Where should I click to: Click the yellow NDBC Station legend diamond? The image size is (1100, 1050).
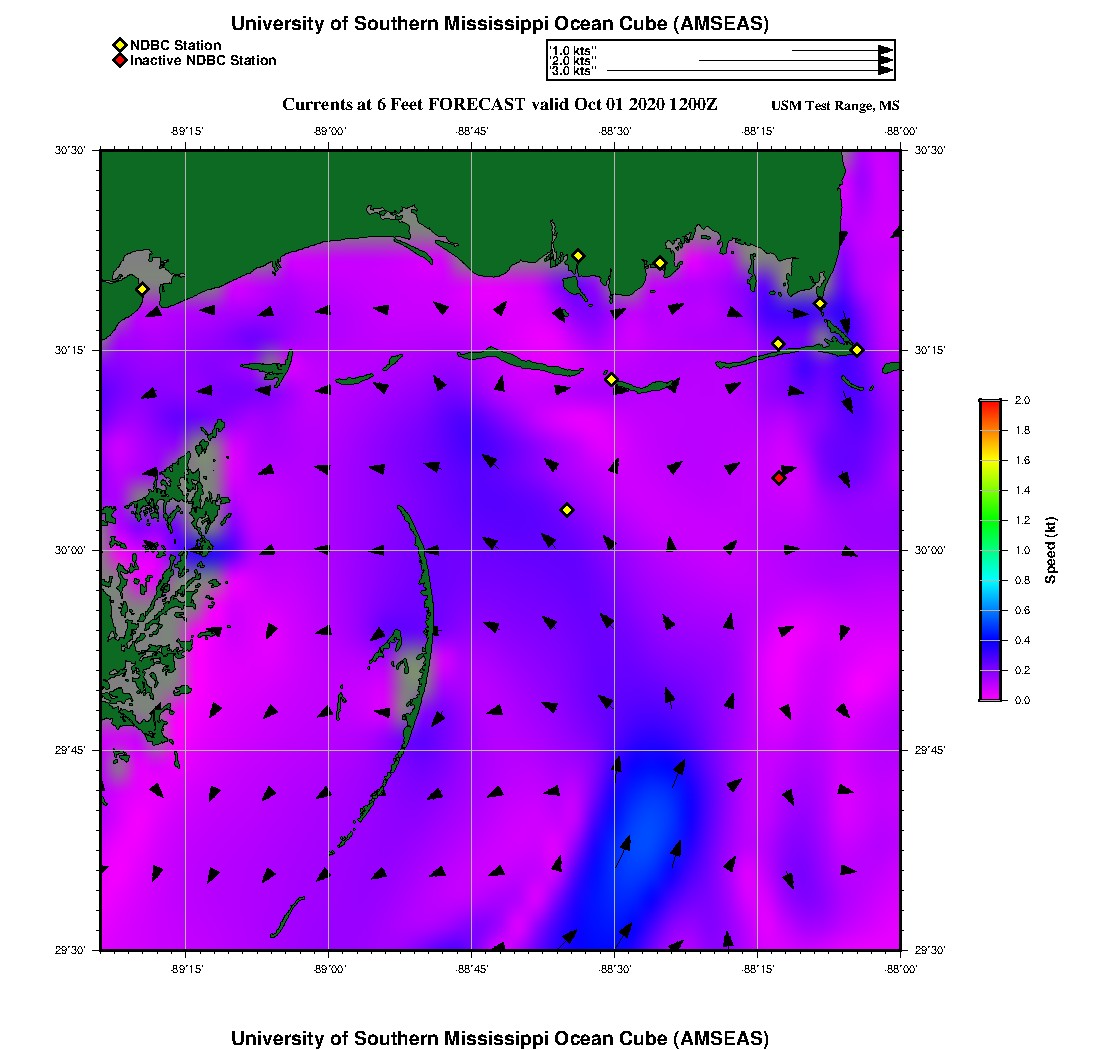119,45
